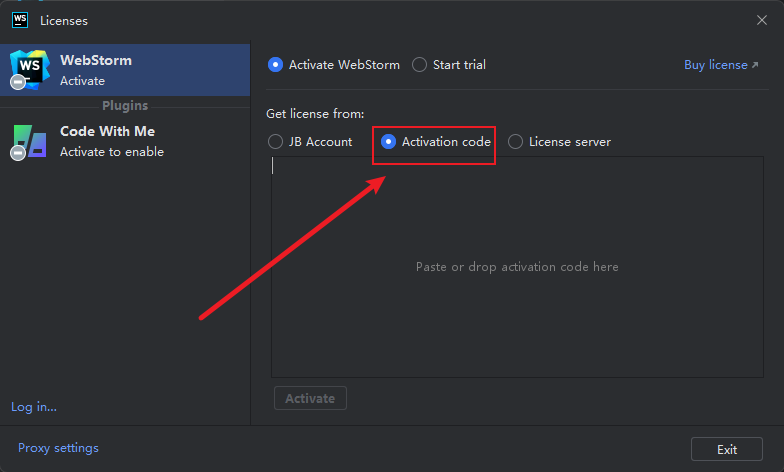Viewport: 784px width, 472px height.
Task: Click the arrow icon beside Buy license
Action: pos(755,65)
